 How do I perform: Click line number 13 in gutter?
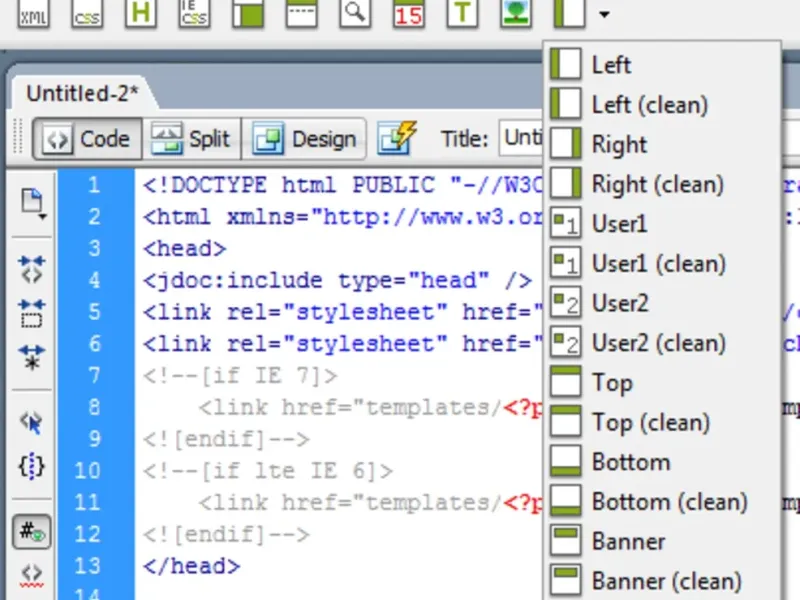pos(87,565)
